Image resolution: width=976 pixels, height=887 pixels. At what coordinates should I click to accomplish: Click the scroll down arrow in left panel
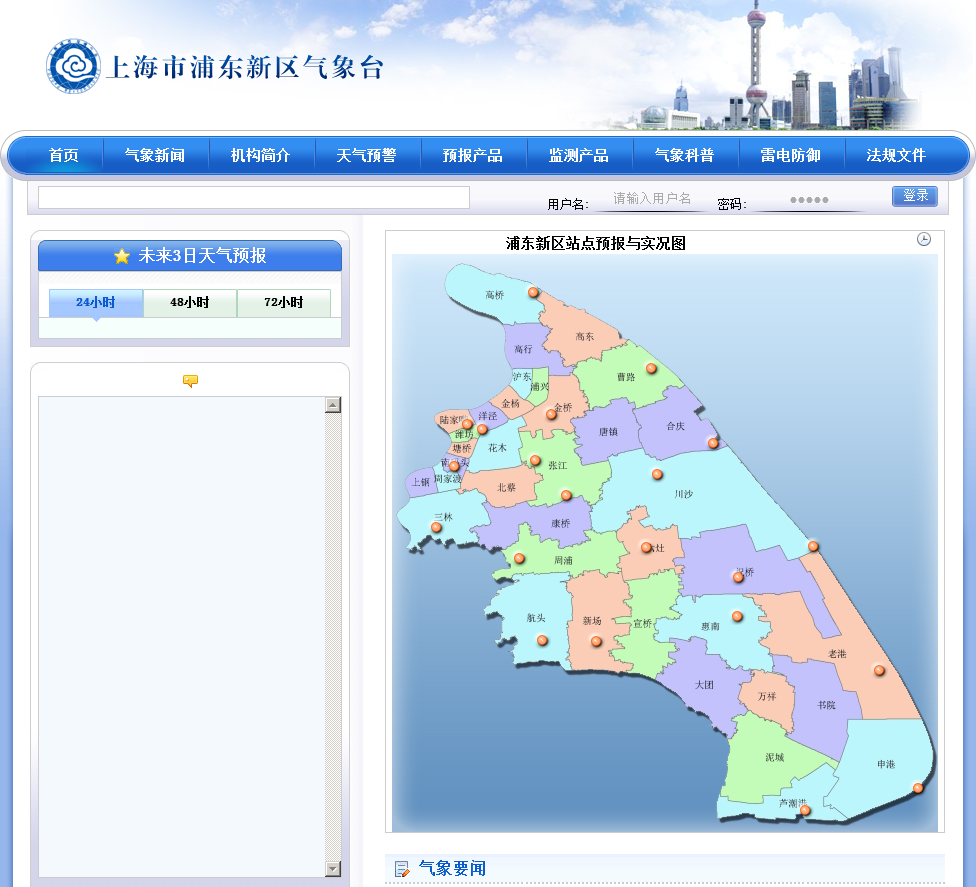click(x=333, y=868)
